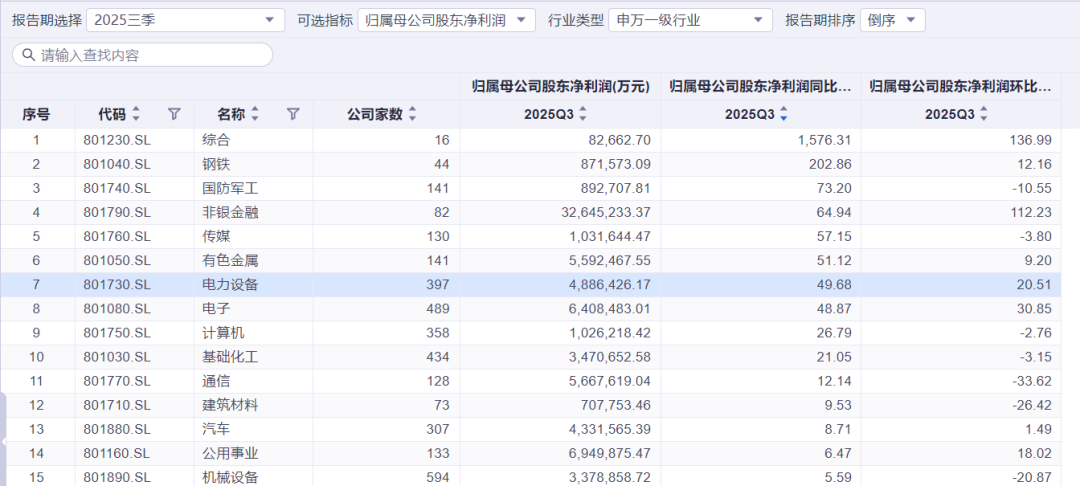The height and width of the screenshot is (486, 1080).
Task: Click year-over-year value 49.68
Action: point(835,285)
